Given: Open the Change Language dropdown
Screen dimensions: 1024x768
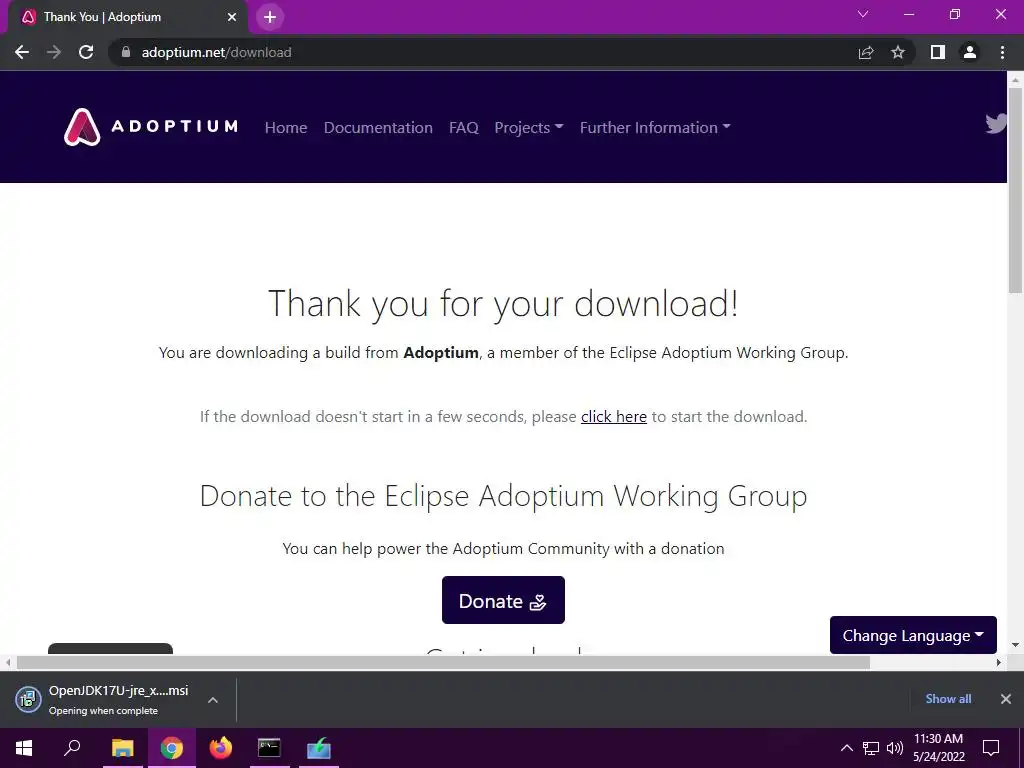Looking at the screenshot, I should click(x=913, y=635).
